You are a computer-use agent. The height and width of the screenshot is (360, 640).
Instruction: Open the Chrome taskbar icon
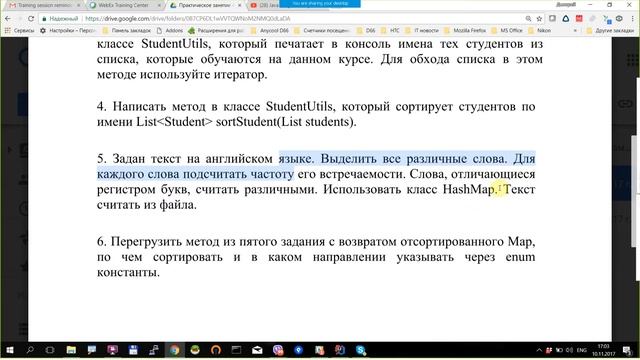click(x=174, y=350)
